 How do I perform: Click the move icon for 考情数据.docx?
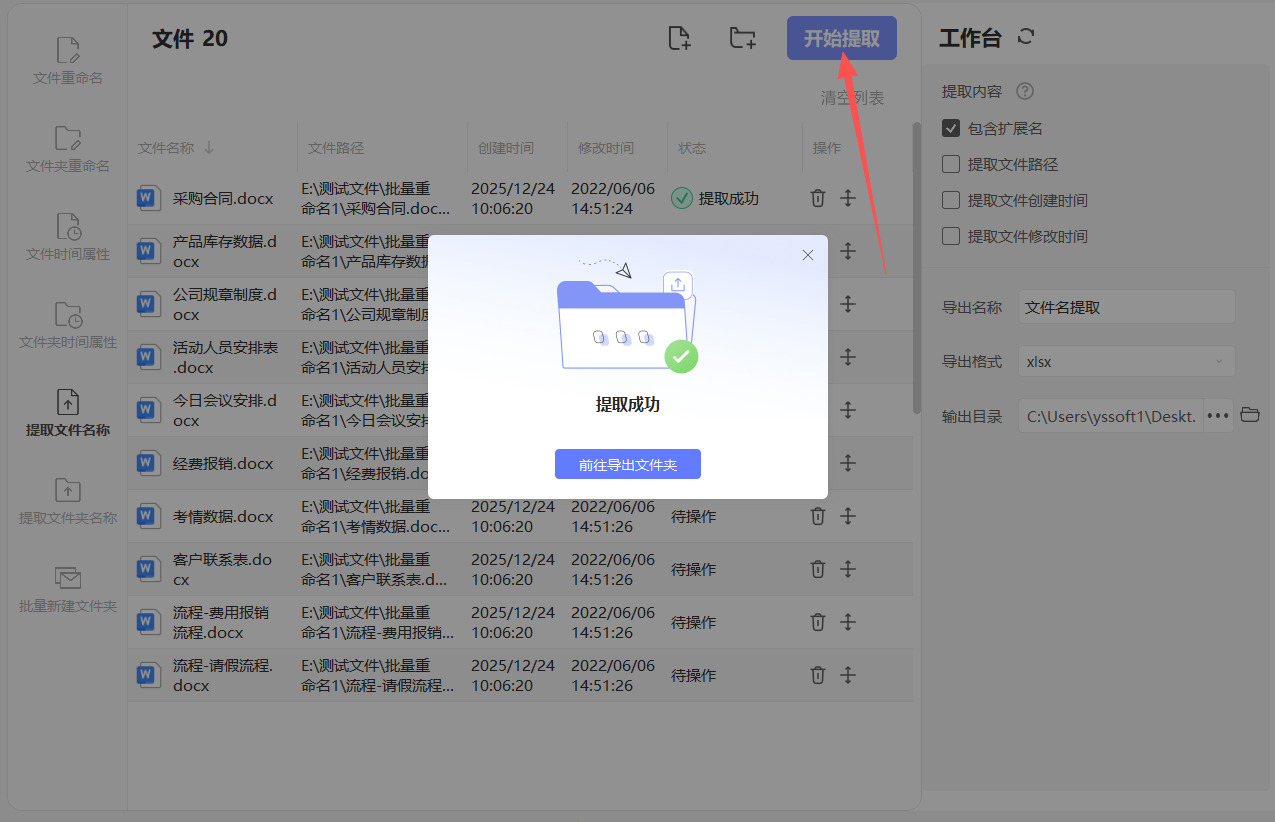[848, 516]
